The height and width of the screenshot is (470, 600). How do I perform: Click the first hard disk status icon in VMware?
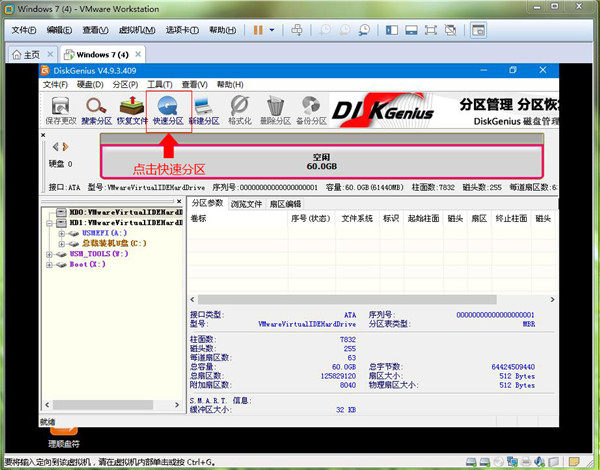471,462
